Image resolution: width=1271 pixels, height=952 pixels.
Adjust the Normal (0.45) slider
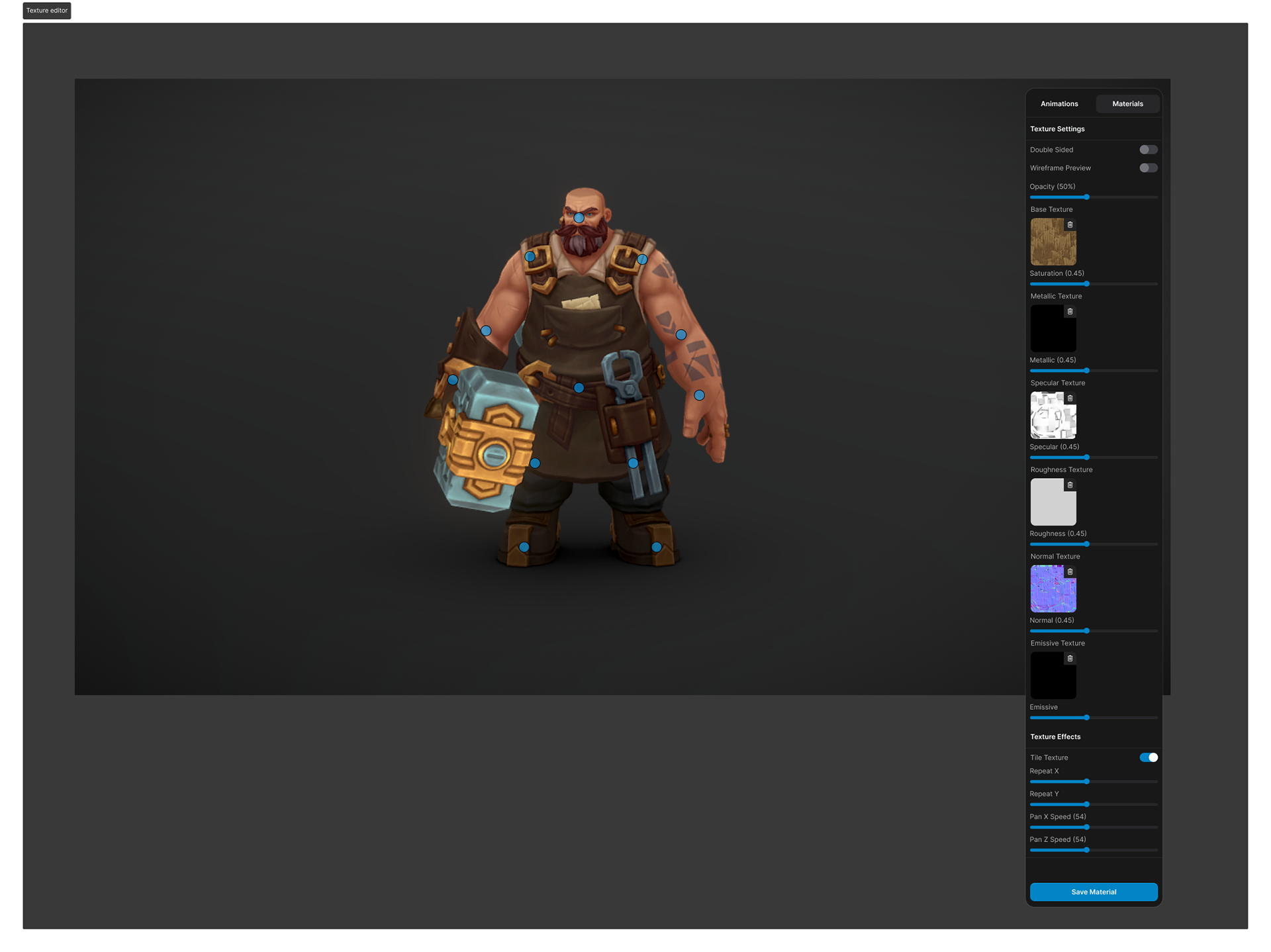(1094, 631)
